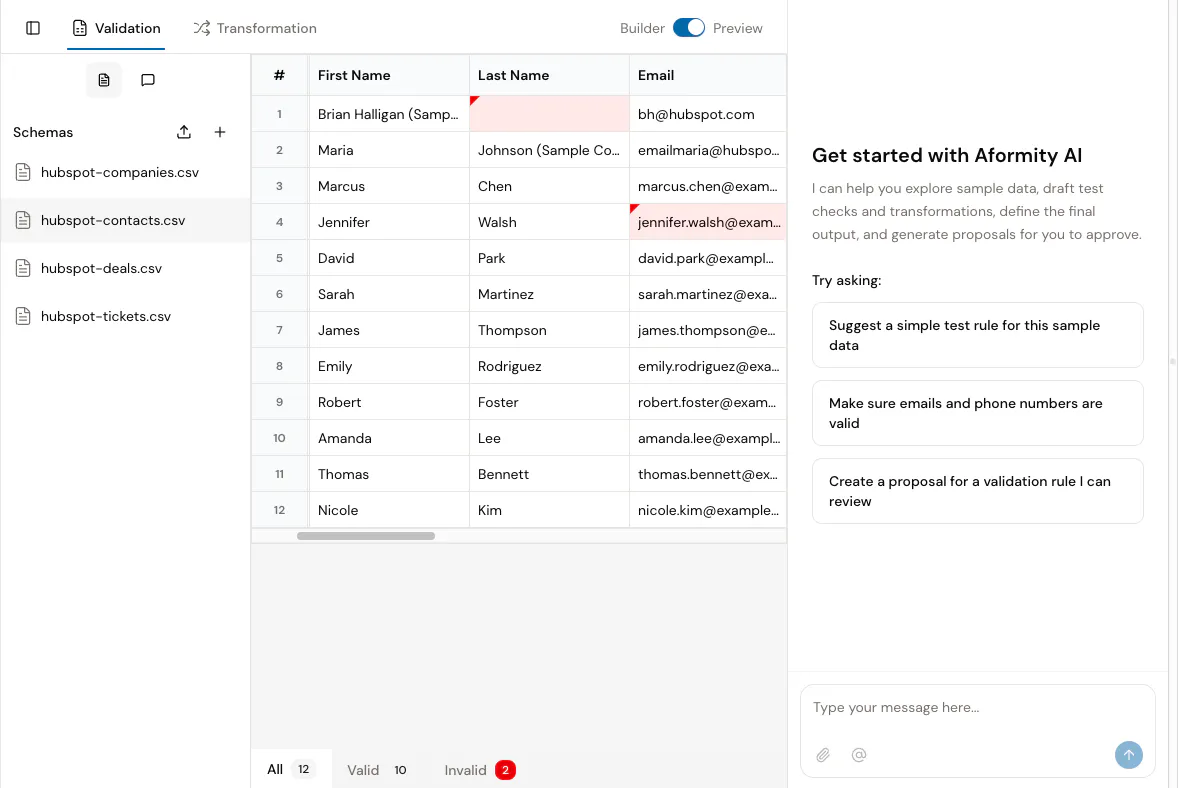1178x788 pixels.
Task: Toggle the sidebar panel icon
Action: (x=33, y=28)
